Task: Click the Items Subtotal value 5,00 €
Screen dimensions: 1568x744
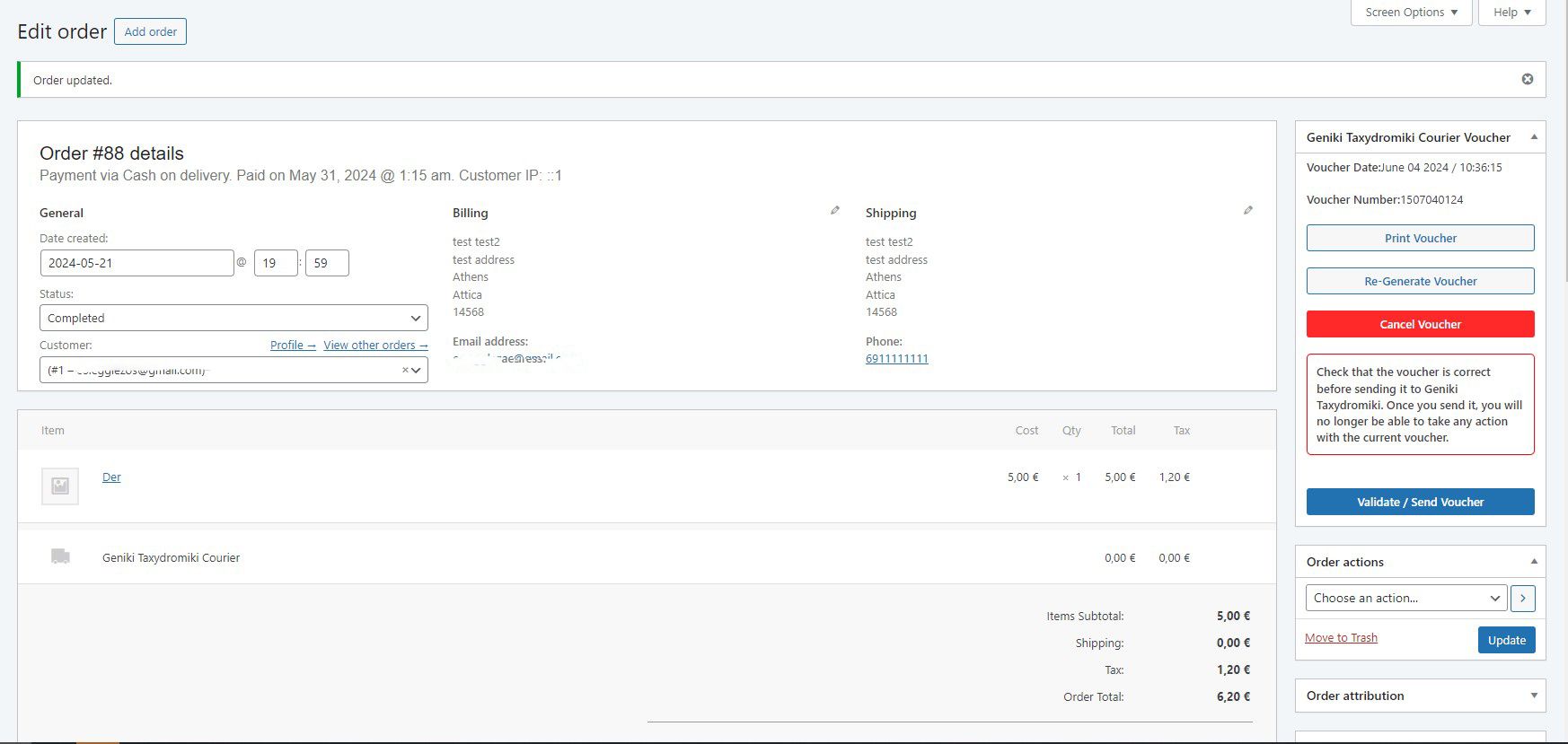Action: [1233, 617]
